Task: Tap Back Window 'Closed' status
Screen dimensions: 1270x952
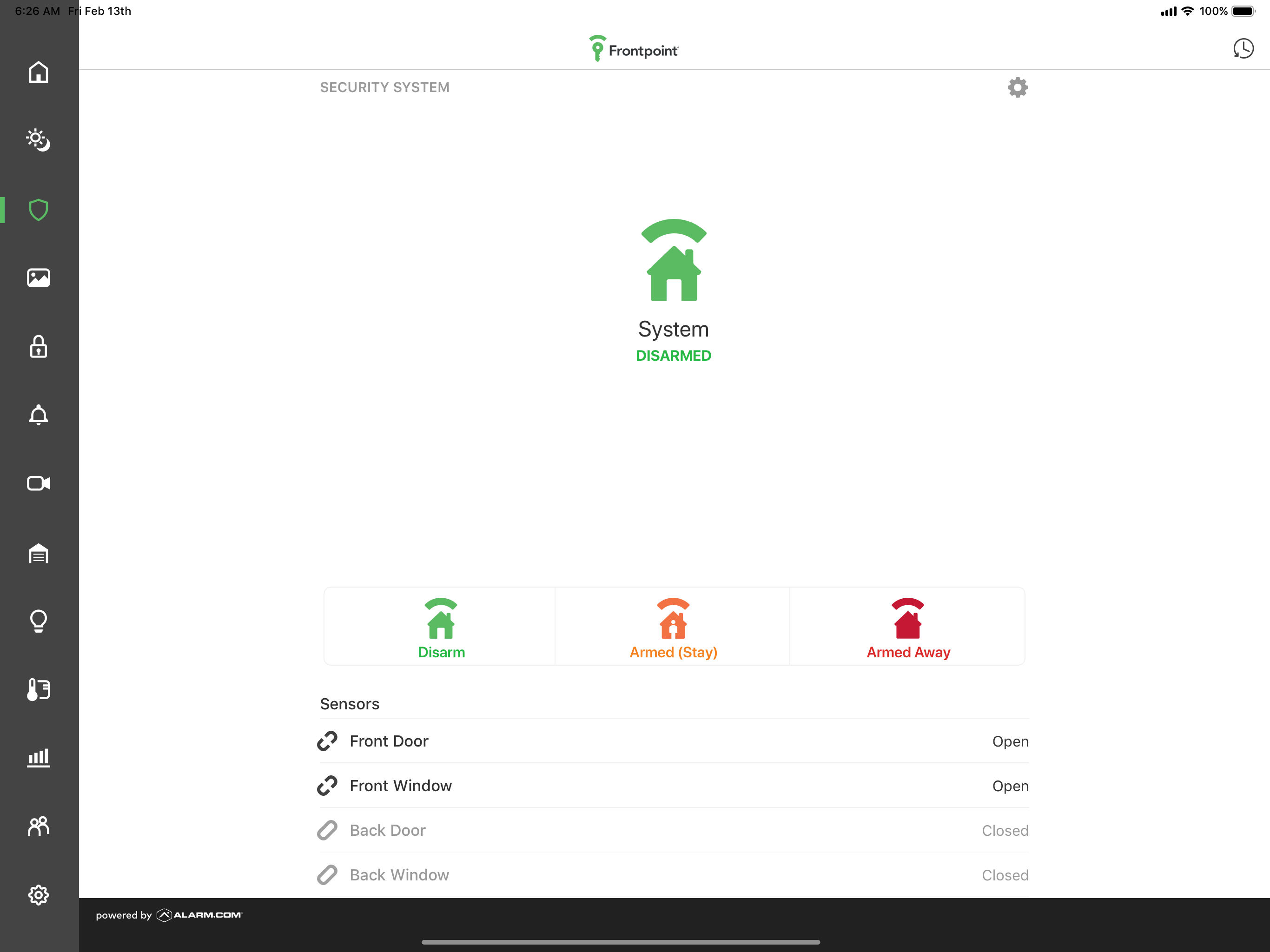Action: (x=1005, y=875)
